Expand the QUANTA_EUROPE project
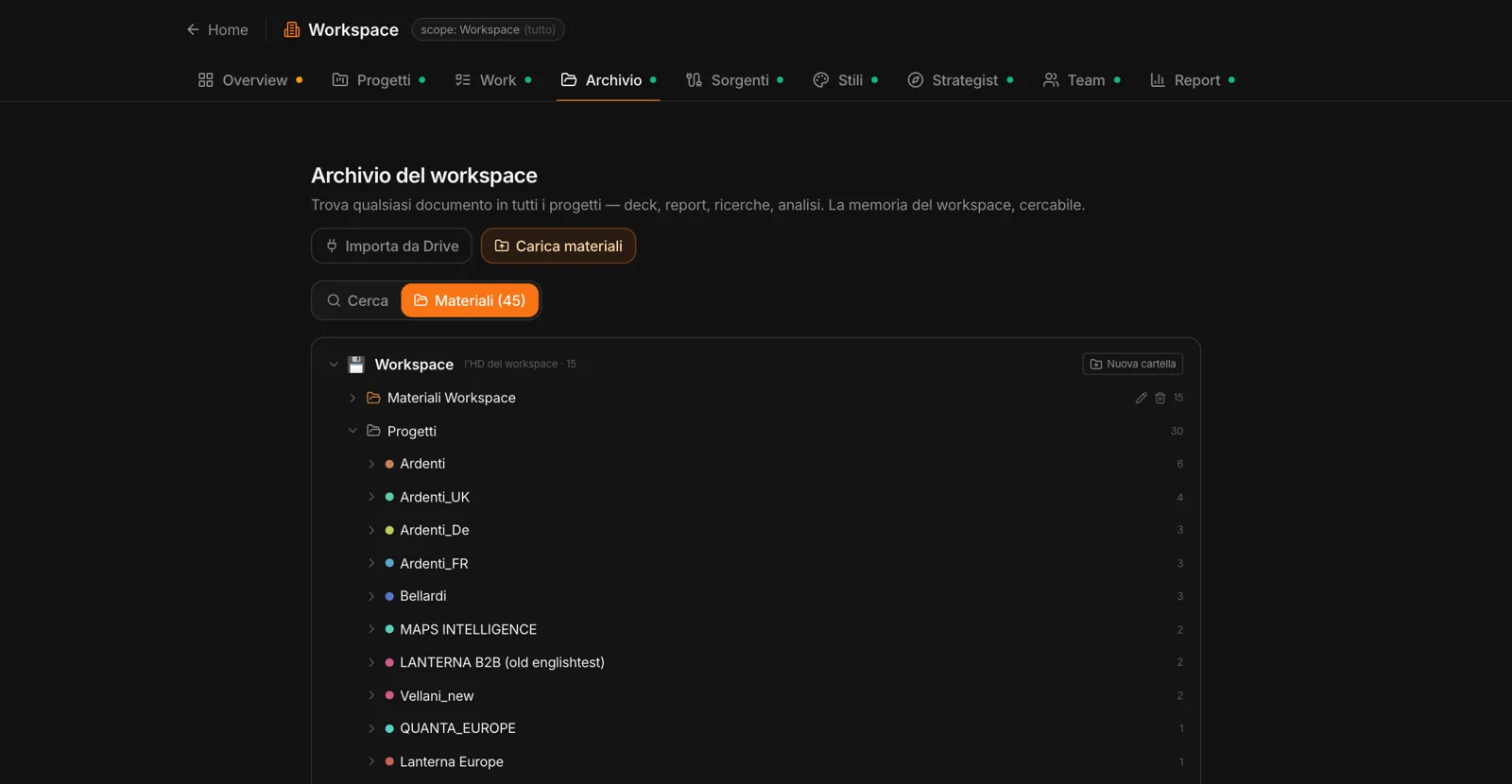The width and height of the screenshot is (1512, 784). (371, 728)
